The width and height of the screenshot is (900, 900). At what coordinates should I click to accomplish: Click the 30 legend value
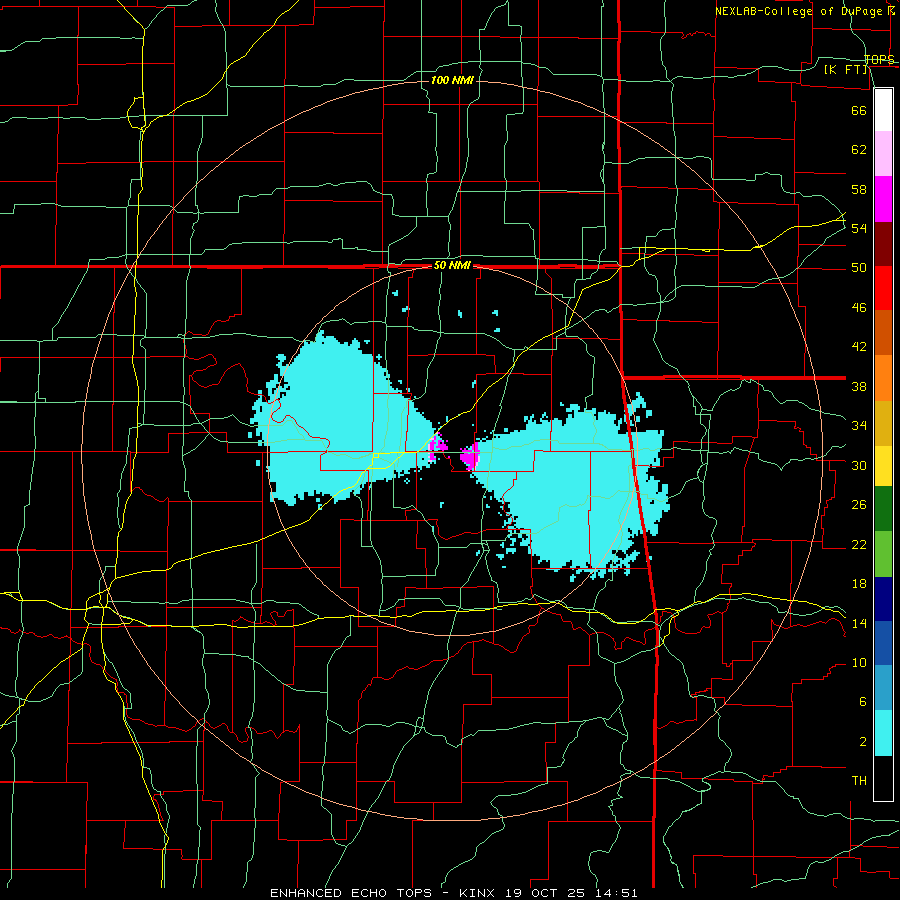[859, 465]
